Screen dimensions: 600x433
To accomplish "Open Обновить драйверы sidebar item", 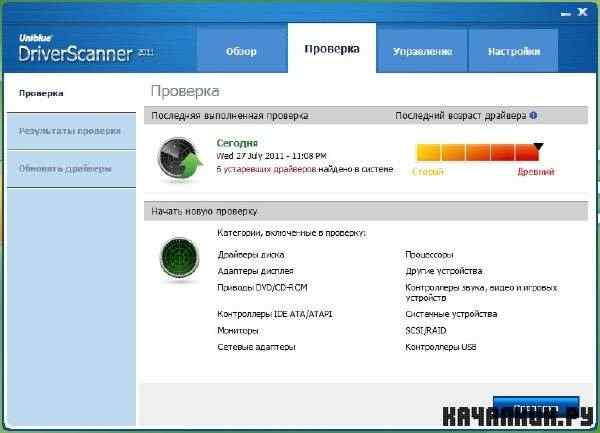I will (71, 169).
